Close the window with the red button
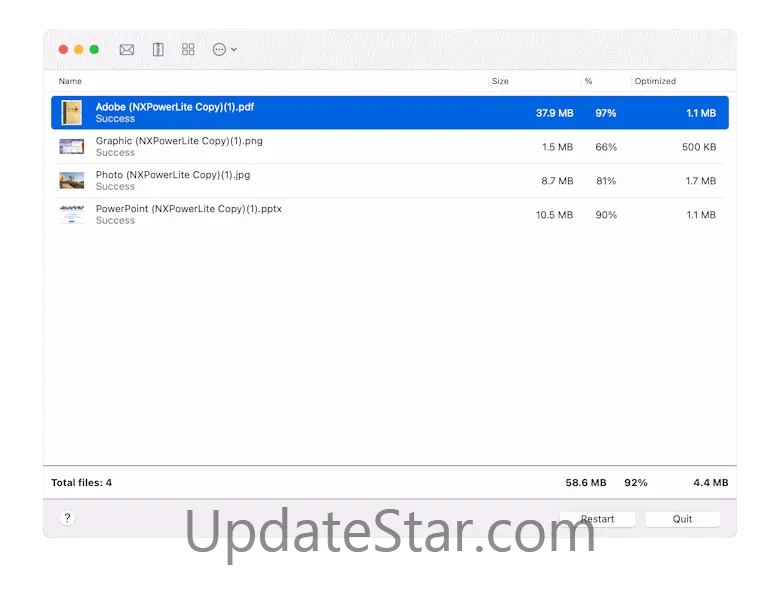This screenshot has width=780, height=595. pos(63,49)
